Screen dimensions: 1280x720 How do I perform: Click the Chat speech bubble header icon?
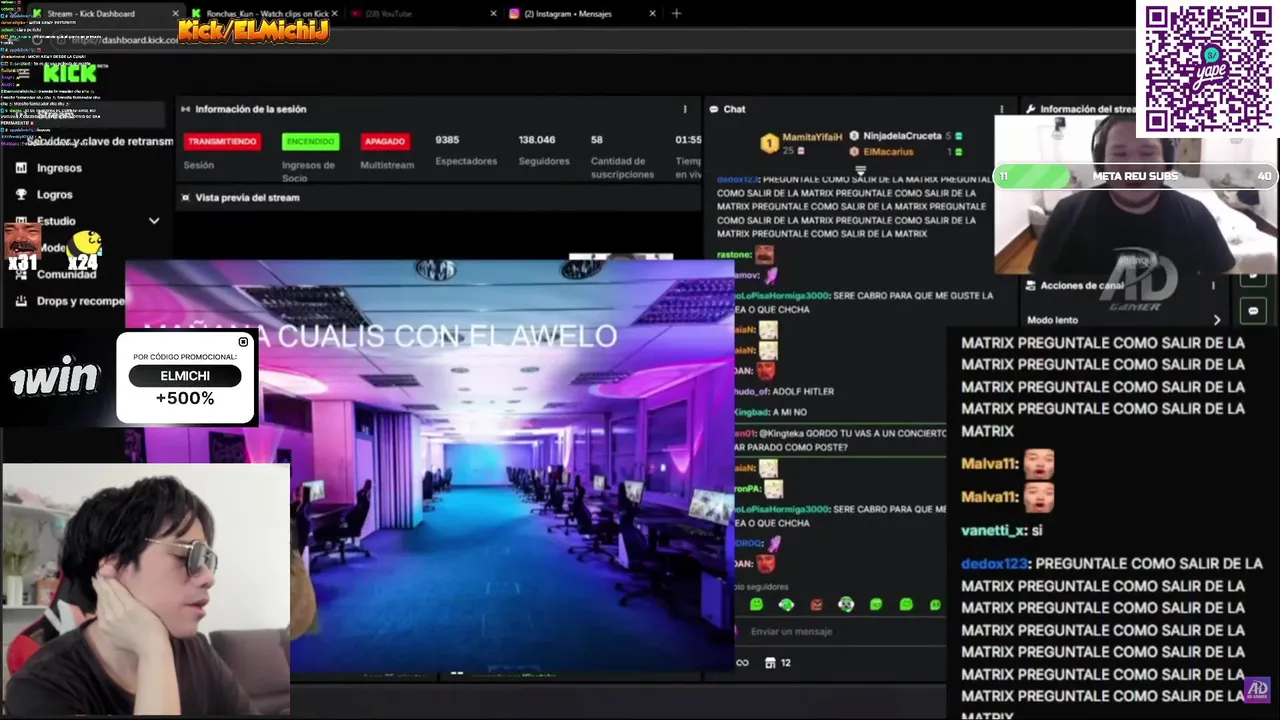(714, 109)
